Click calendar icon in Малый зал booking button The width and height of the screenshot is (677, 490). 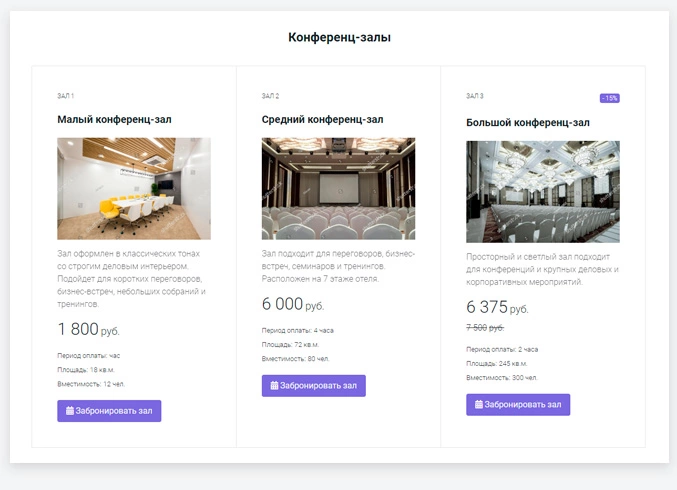[70, 411]
